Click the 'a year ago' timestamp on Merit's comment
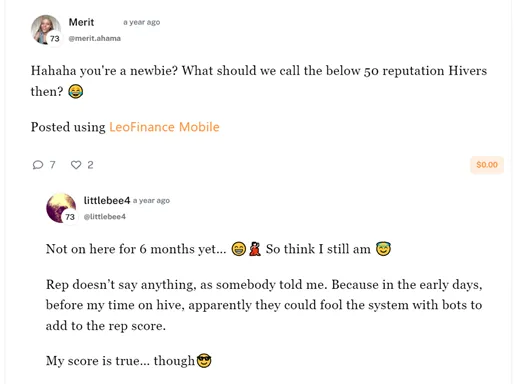 pyautogui.click(x=142, y=22)
